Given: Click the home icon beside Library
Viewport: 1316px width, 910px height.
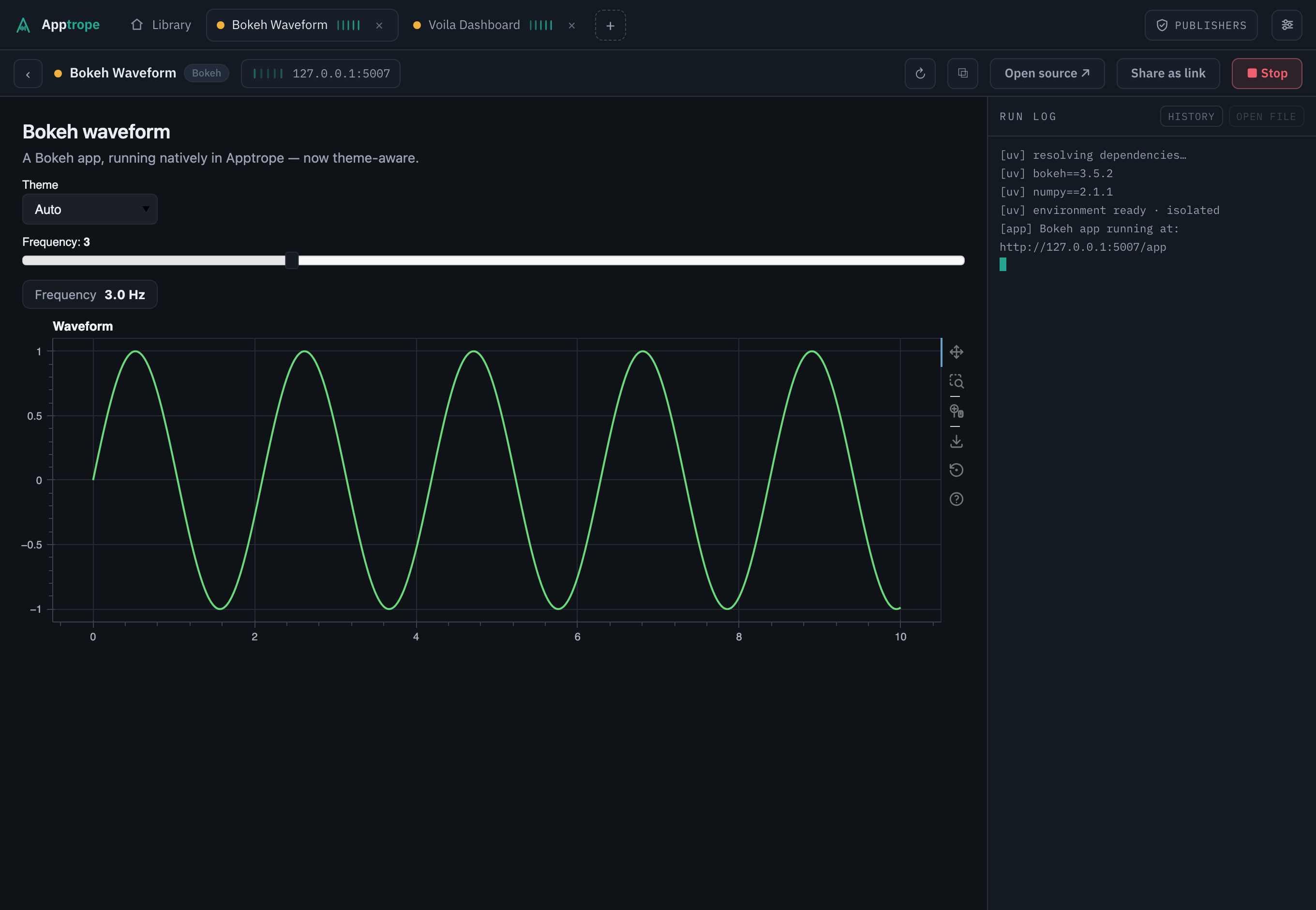Looking at the screenshot, I should pos(137,25).
